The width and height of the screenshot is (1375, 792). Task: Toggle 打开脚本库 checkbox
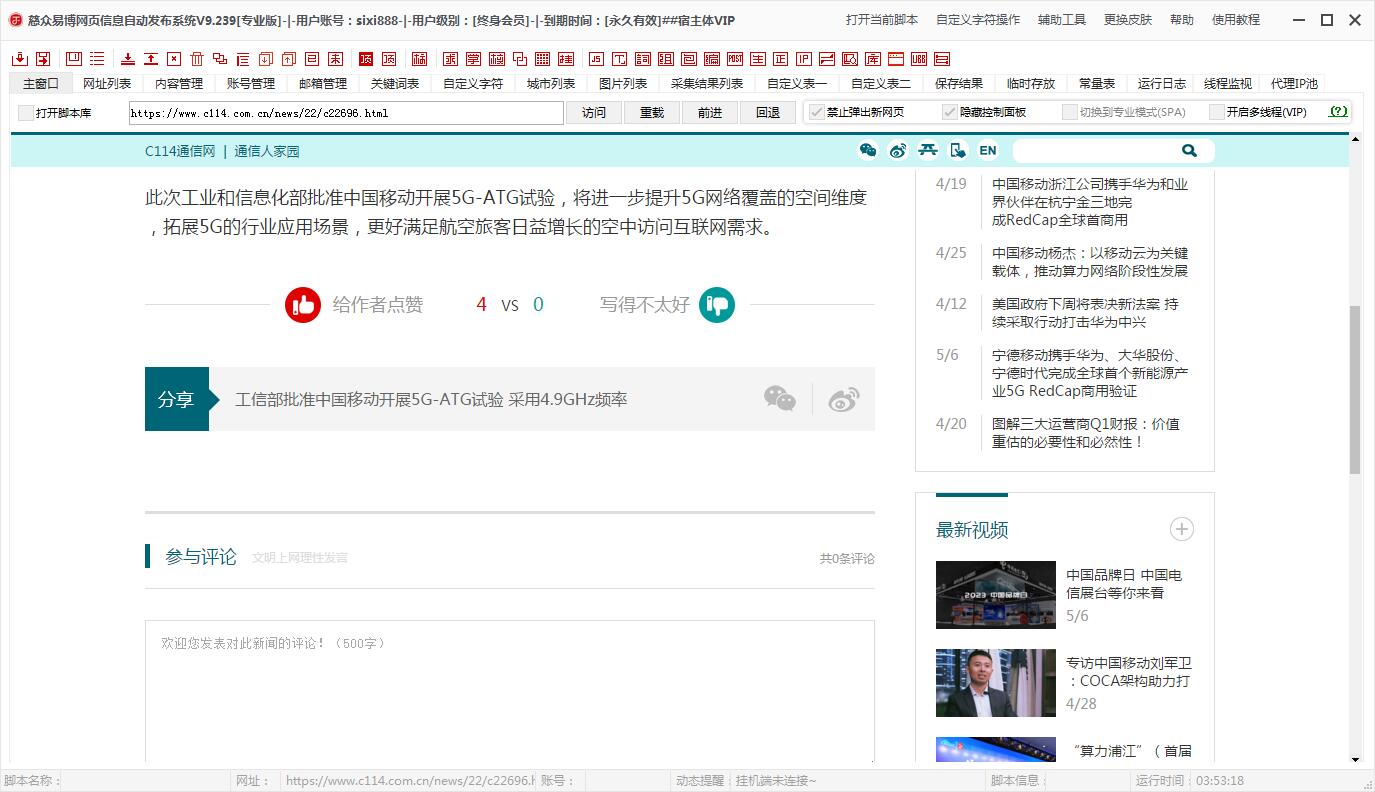click(26, 113)
